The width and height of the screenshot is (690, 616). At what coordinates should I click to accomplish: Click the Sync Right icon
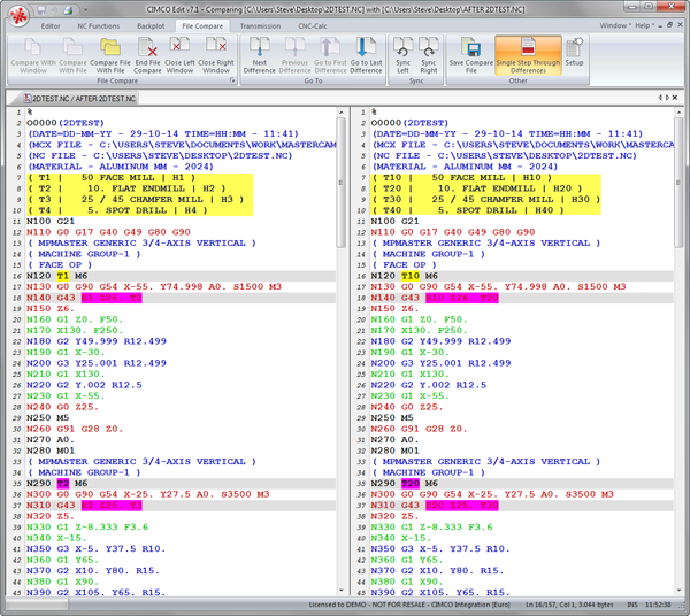pos(429,55)
